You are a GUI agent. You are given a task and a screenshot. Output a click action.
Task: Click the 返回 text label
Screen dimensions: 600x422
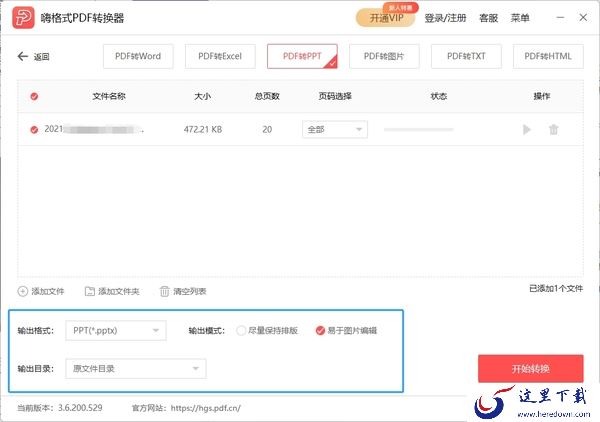[x=41, y=57]
